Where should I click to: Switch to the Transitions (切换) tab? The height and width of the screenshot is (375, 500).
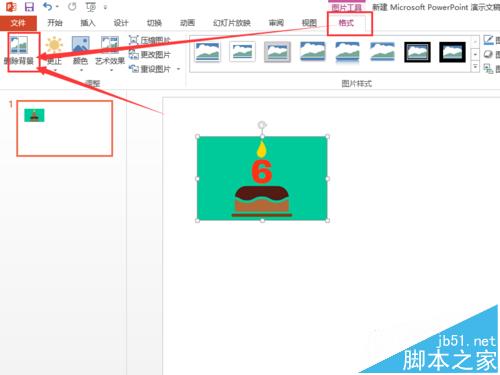[x=154, y=23]
